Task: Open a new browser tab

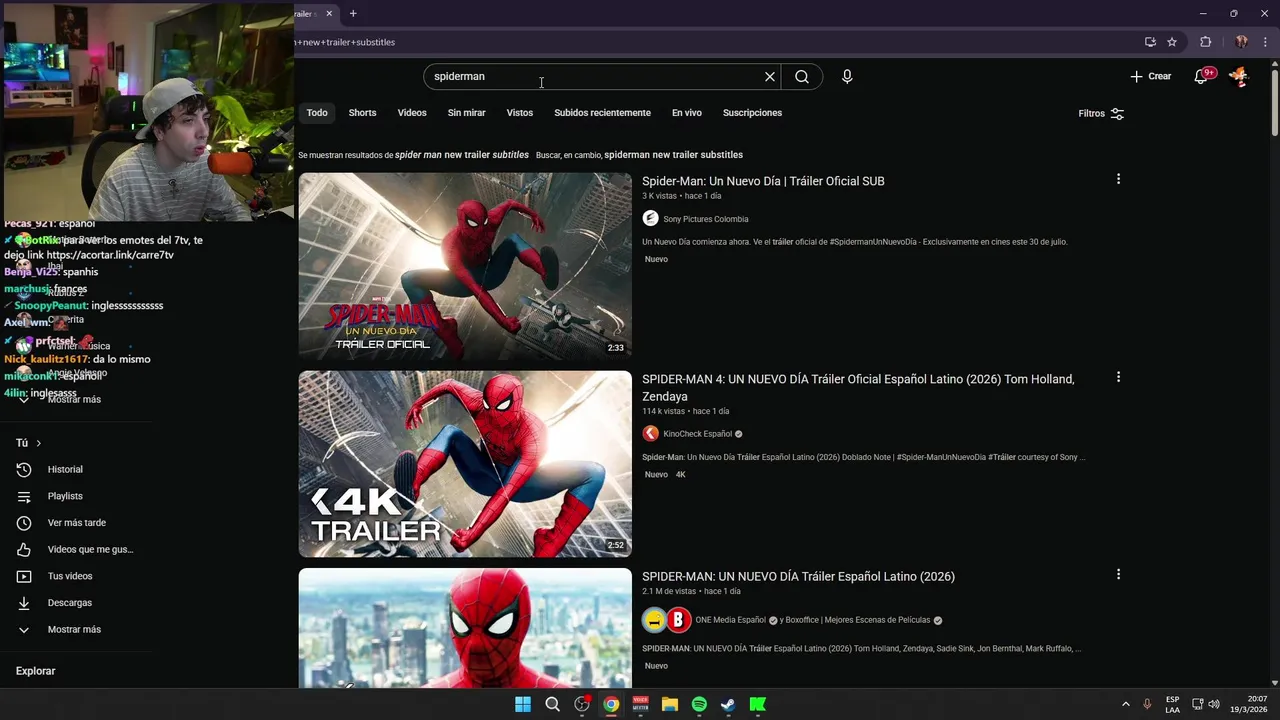Action: [x=353, y=14]
